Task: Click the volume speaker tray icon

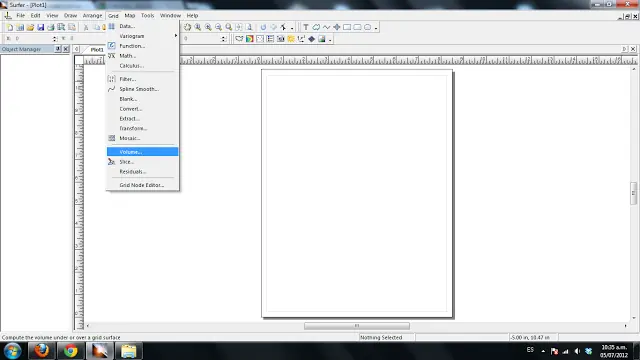Action: tap(577, 351)
